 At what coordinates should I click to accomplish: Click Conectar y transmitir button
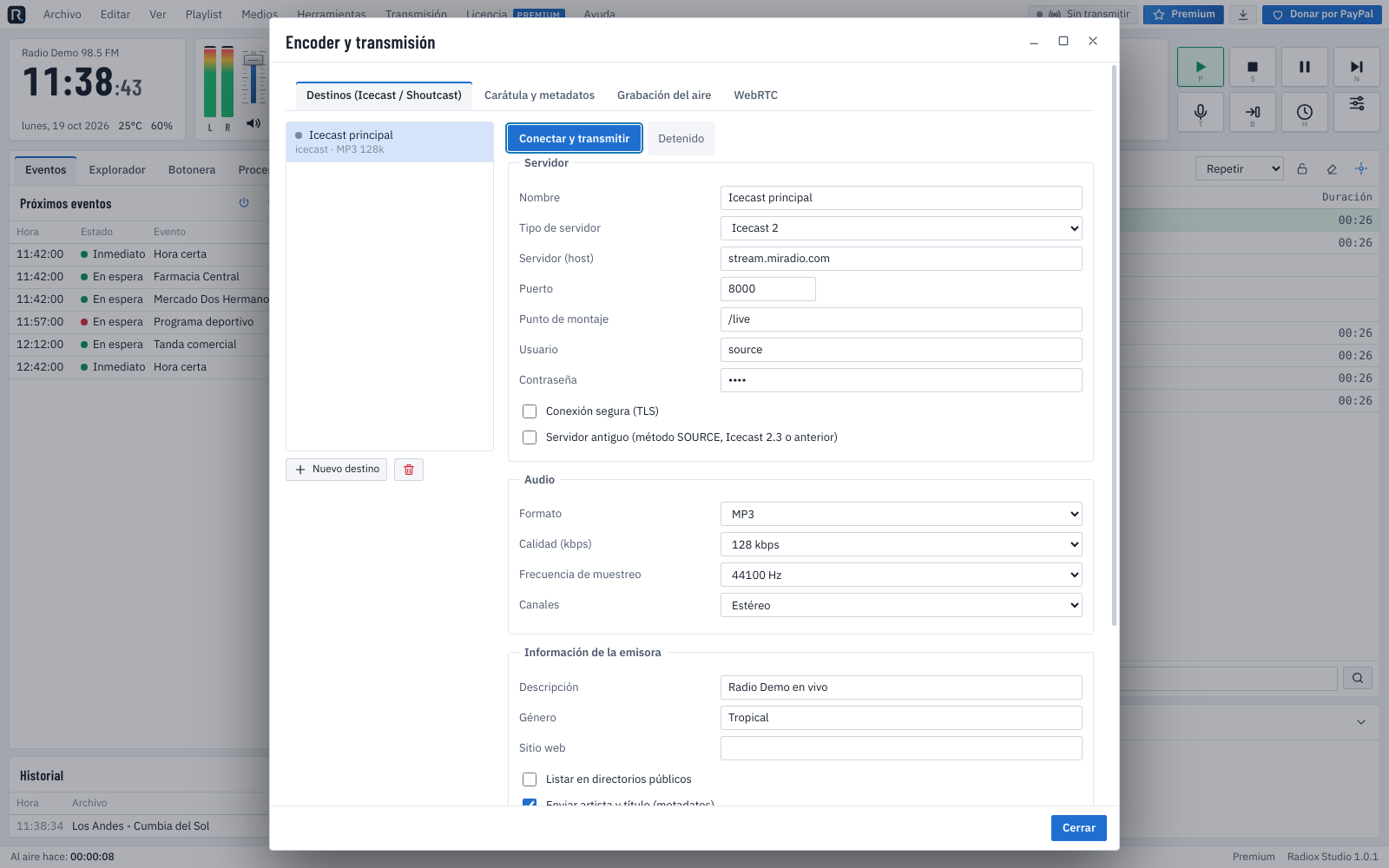click(574, 139)
